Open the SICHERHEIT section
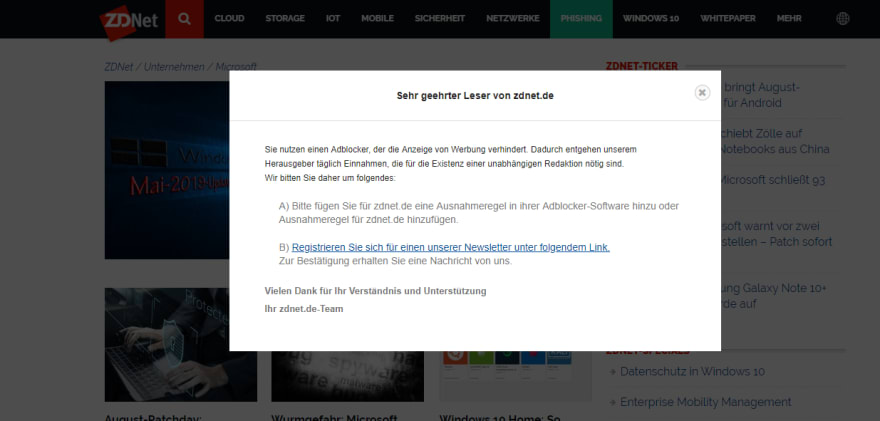The image size is (880, 421). [x=439, y=19]
